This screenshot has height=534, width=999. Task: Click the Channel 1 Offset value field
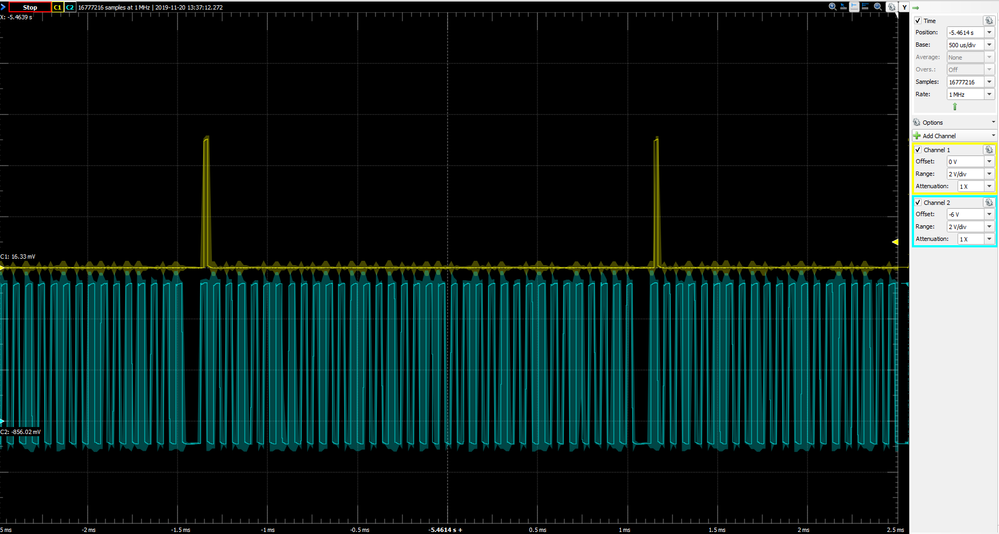pos(965,162)
